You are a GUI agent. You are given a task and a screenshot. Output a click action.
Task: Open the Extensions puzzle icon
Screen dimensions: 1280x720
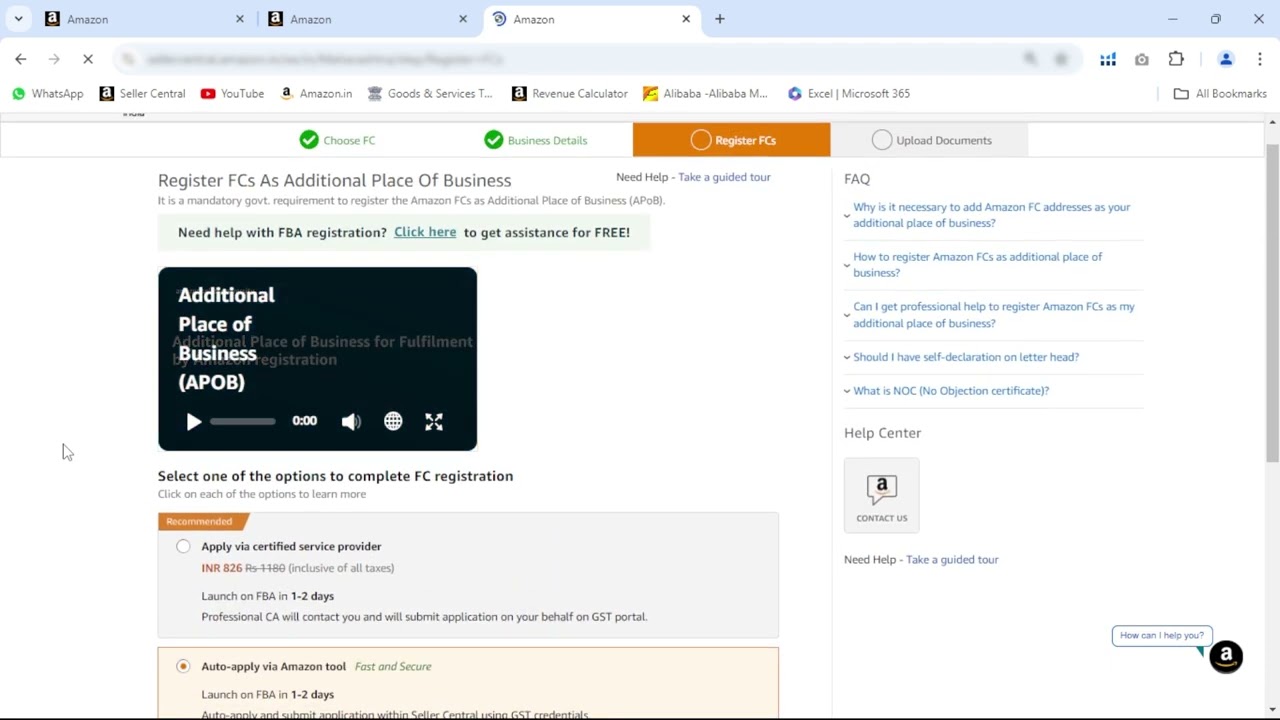tap(1176, 59)
